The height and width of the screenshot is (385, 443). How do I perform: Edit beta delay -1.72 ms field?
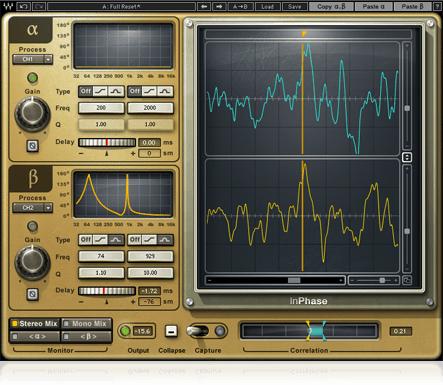click(x=149, y=291)
